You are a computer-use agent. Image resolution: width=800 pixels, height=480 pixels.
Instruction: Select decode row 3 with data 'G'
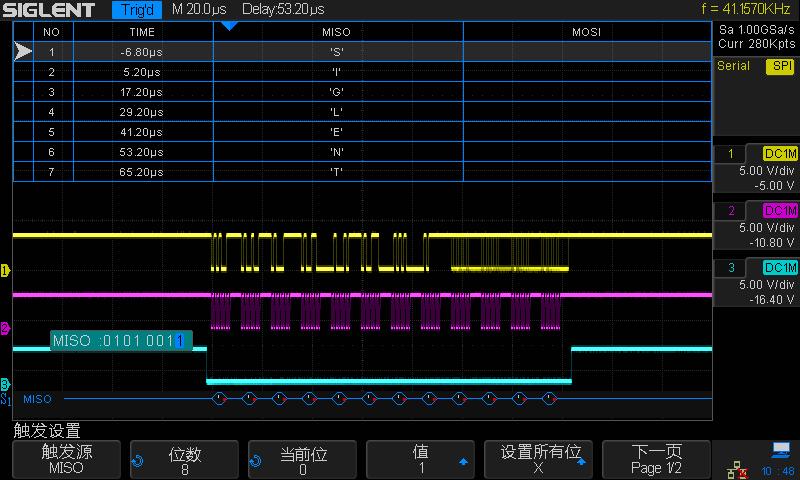tap(336, 91)
